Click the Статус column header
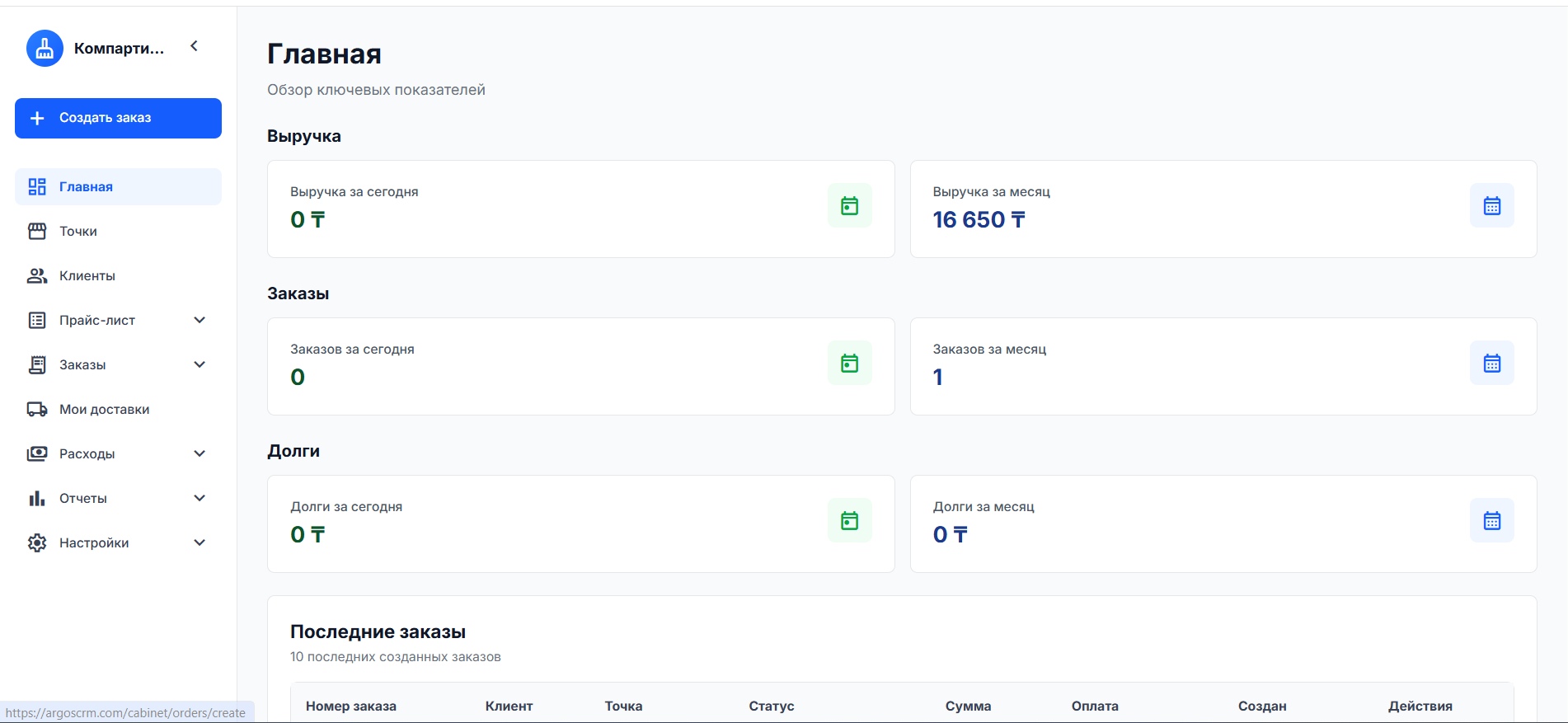Screen dimensions: 1568x723 772,707
